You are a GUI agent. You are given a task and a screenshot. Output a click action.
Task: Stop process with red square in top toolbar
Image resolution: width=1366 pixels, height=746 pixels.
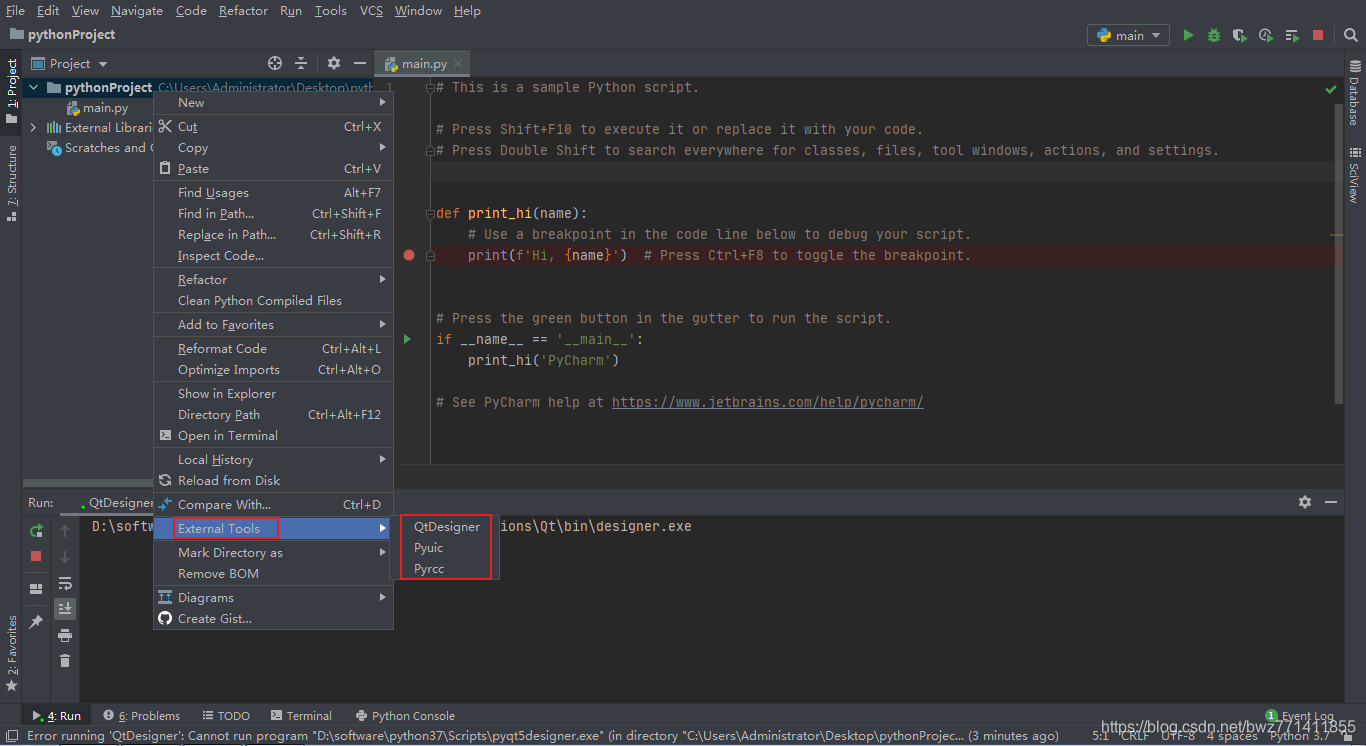[x=1318, y=35]
